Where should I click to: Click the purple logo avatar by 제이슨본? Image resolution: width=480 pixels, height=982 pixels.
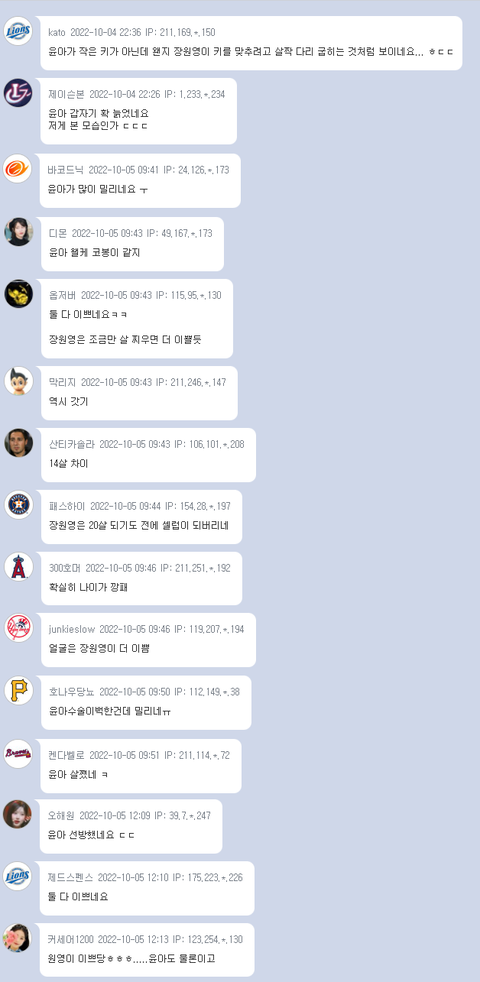click(x=18, y=93)
